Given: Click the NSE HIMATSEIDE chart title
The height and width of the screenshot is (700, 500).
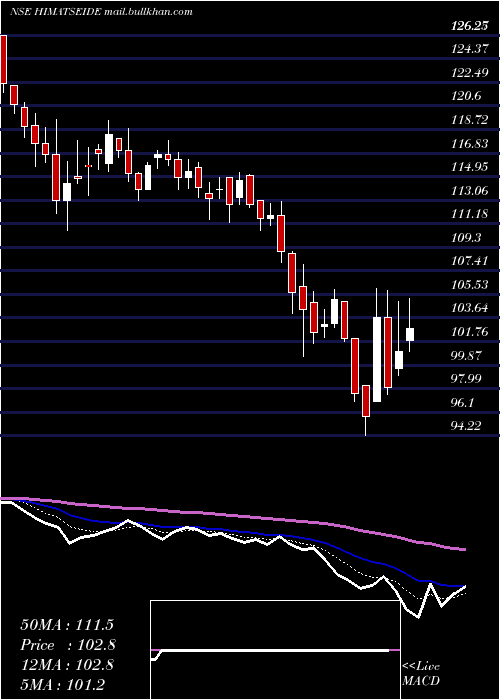Looking at the screenshot, I should coord(101,12).
